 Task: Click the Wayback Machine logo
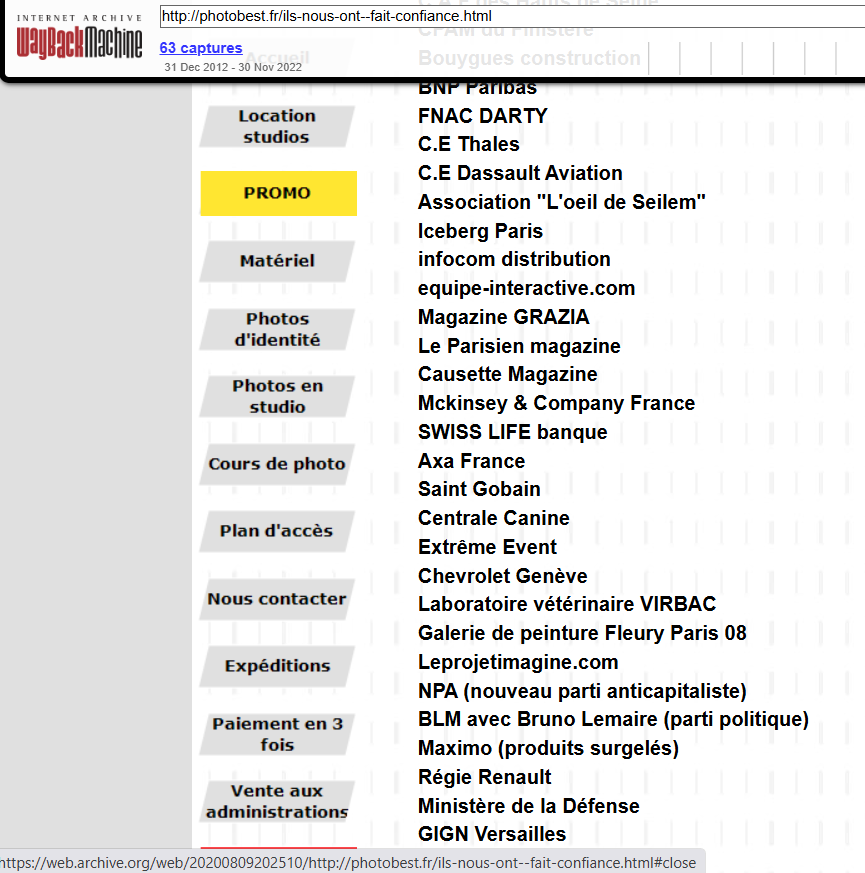click(79, 37)
